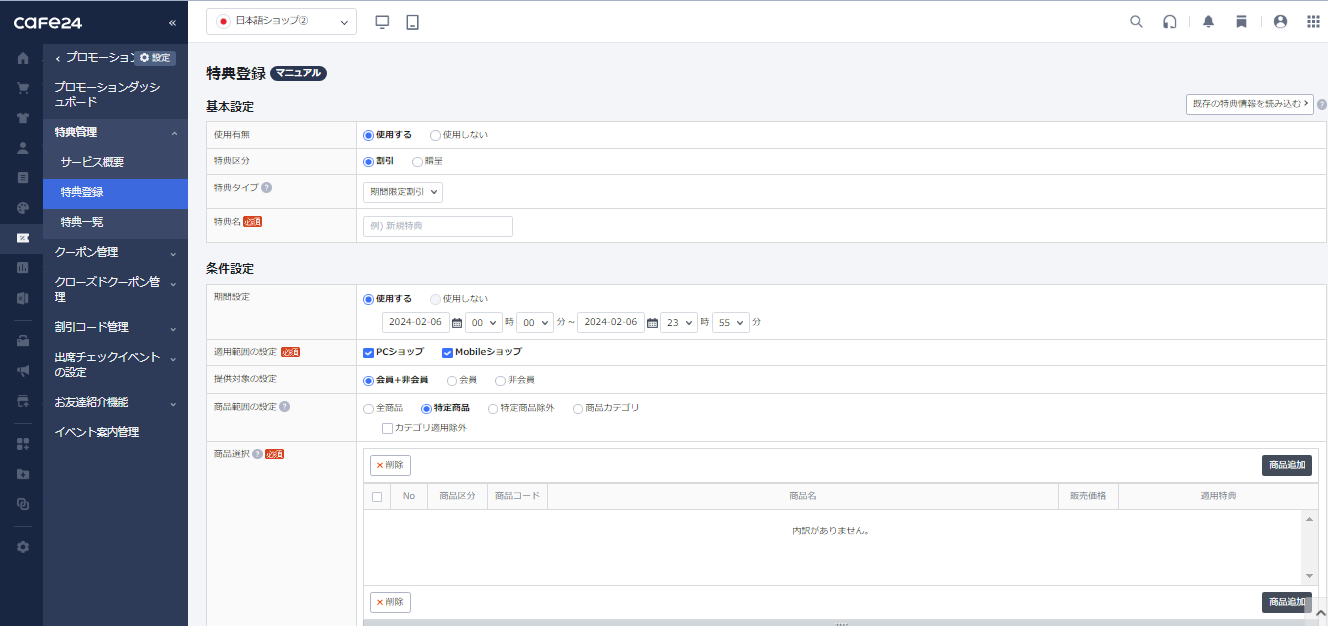This screenshot has width=1328, height=626.
Task: Select the 全商品 radio button
Action: pyautogui.click(x=368, y=408)
